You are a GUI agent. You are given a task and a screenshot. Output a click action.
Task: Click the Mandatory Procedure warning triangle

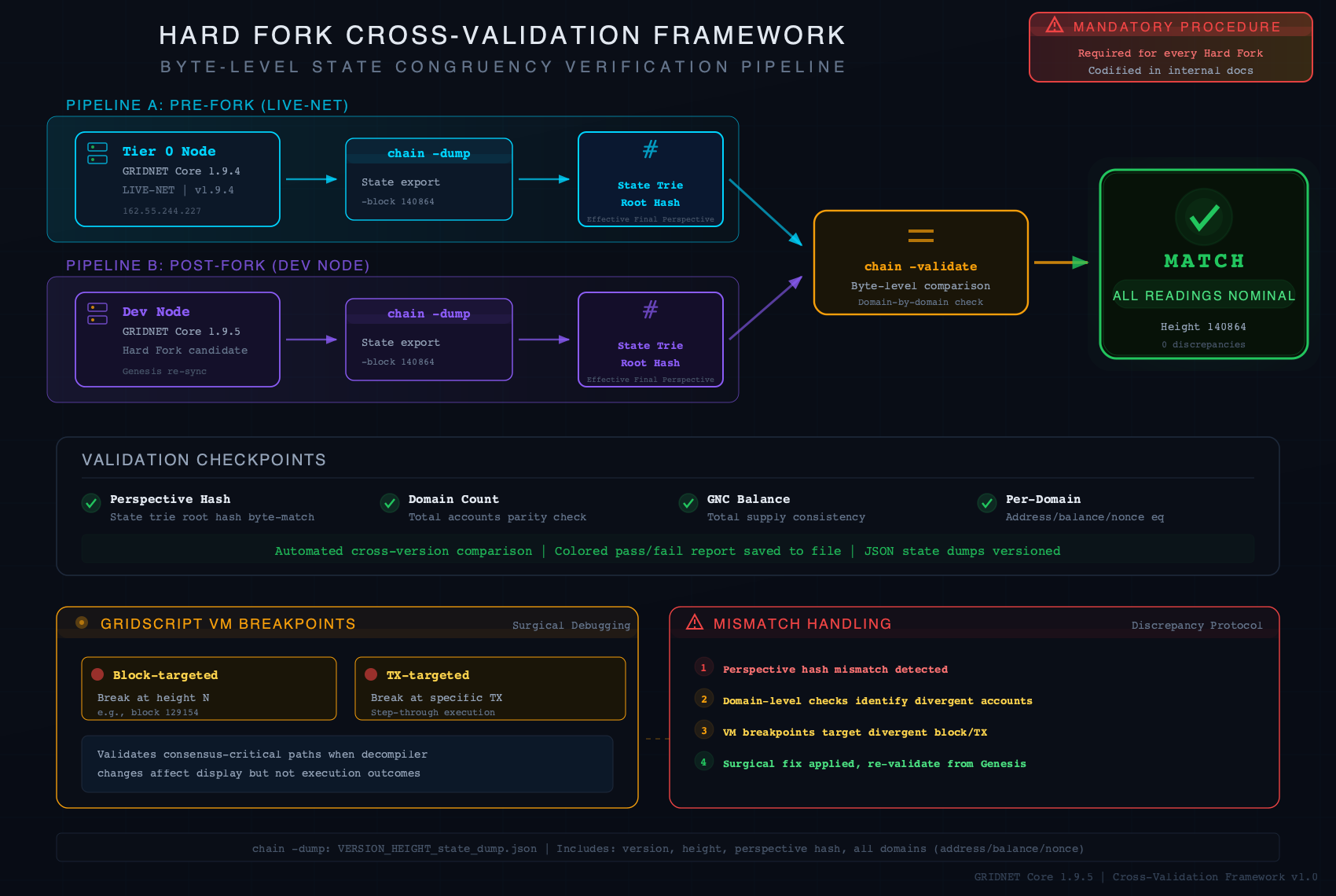1055,26
